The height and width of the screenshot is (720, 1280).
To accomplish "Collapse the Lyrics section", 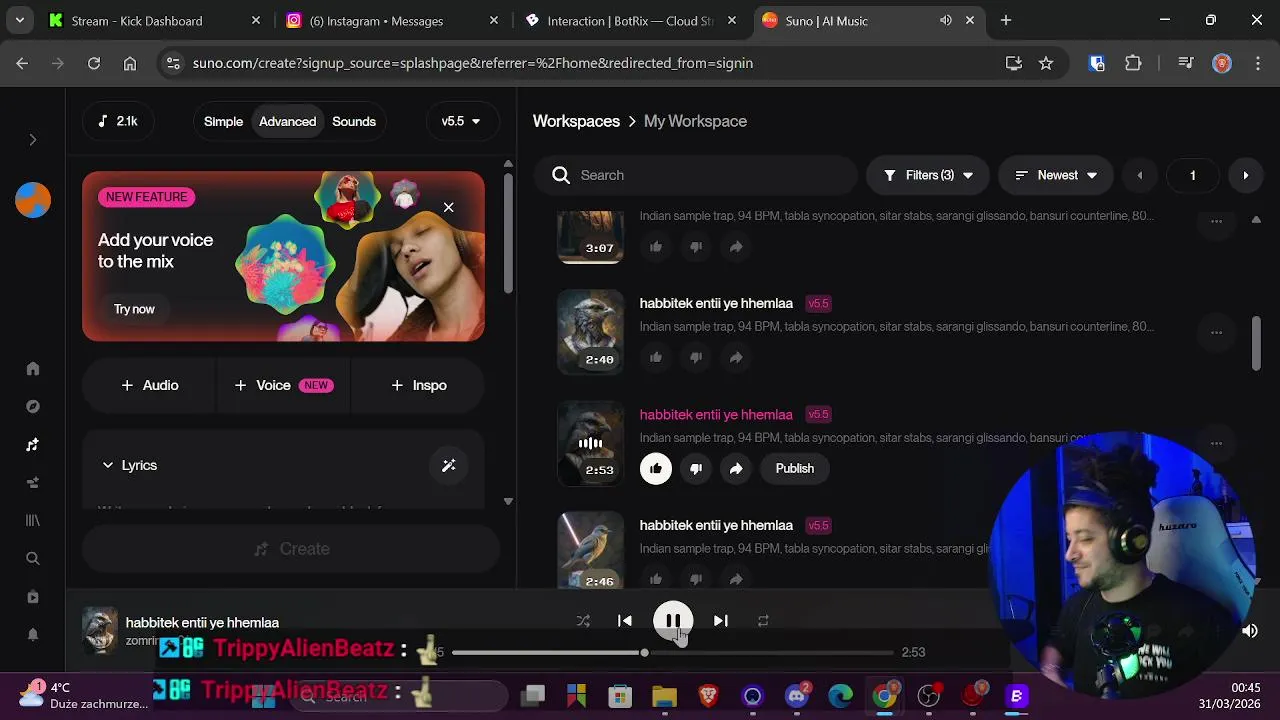I will pyautogui.click(x=129, y=465).
